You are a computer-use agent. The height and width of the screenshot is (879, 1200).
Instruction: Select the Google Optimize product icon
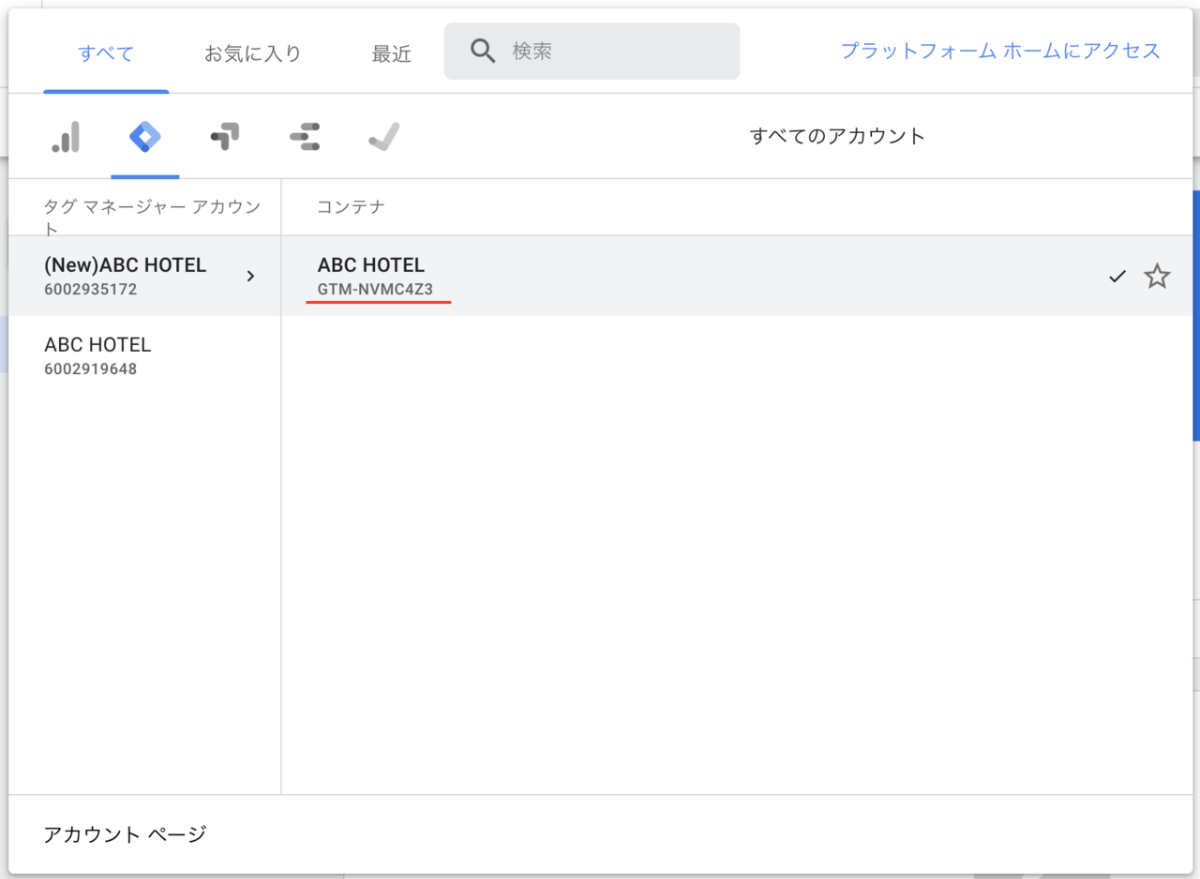point(225,137)
